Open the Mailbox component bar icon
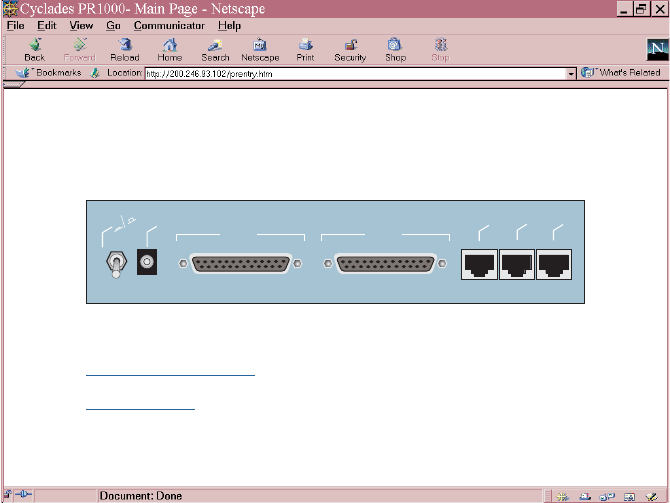Screen dimensions: 670x503 pos(585,496)
